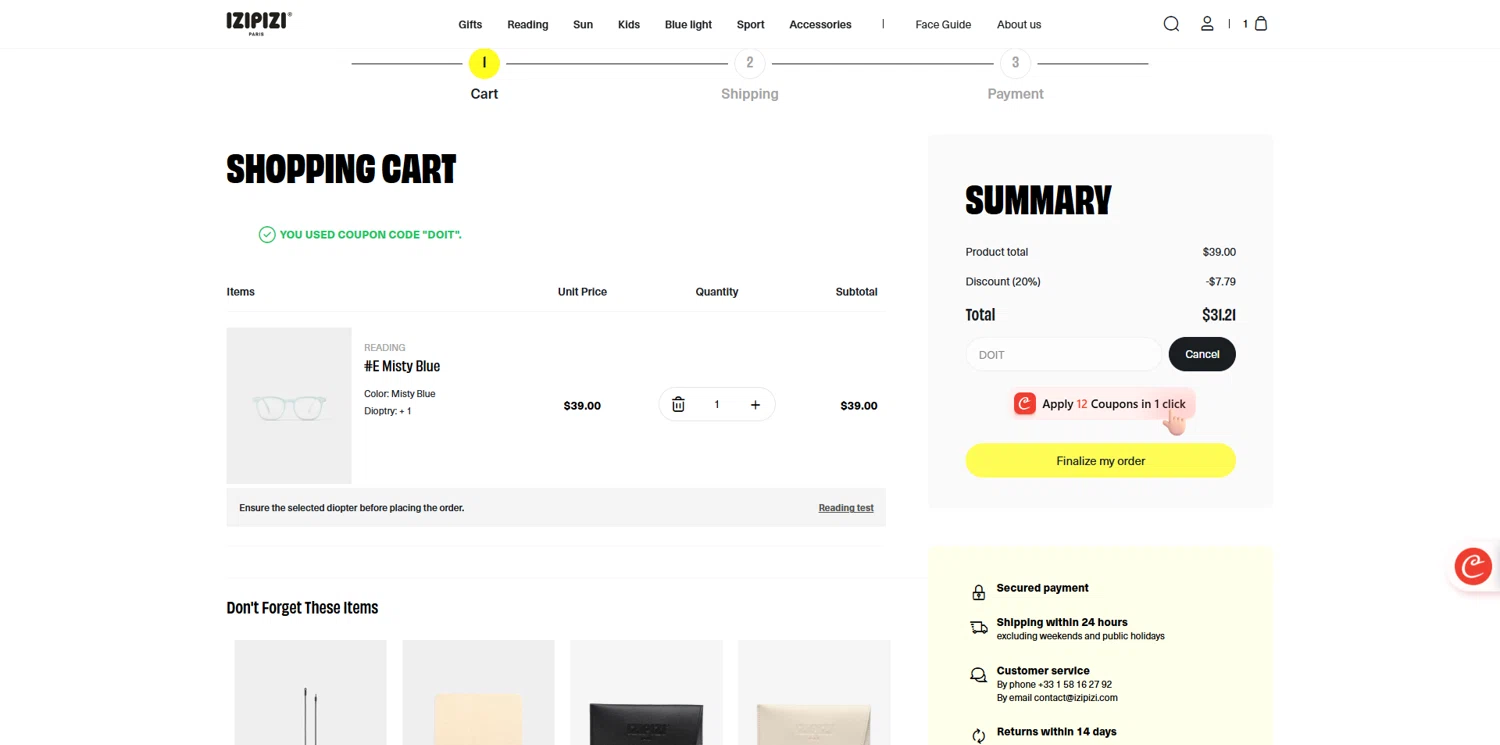
Task: Click the Unit Price column header
Action: click(x=582, y=292)
